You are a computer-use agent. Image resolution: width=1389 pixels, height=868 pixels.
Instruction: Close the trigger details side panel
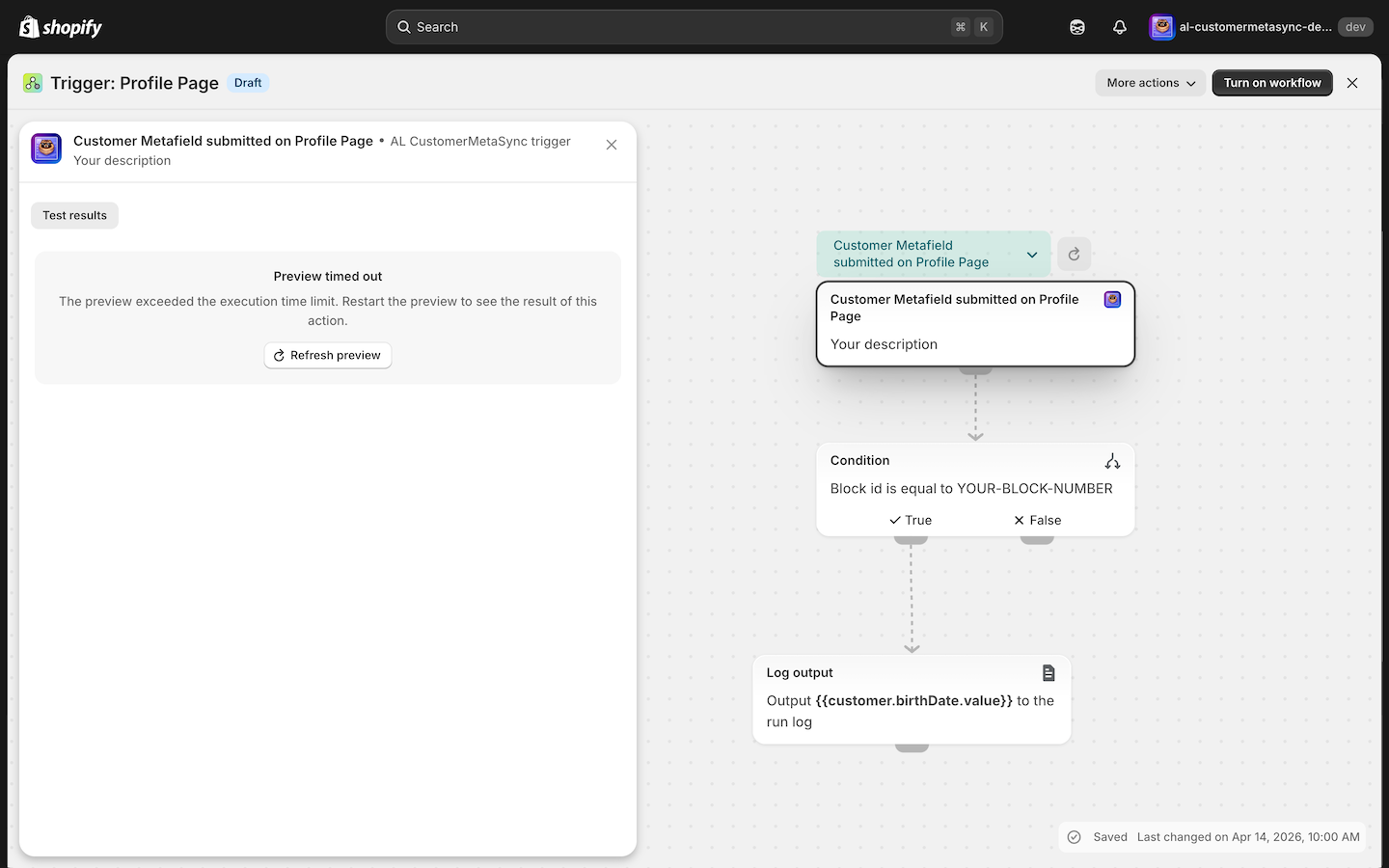[612, 145]
